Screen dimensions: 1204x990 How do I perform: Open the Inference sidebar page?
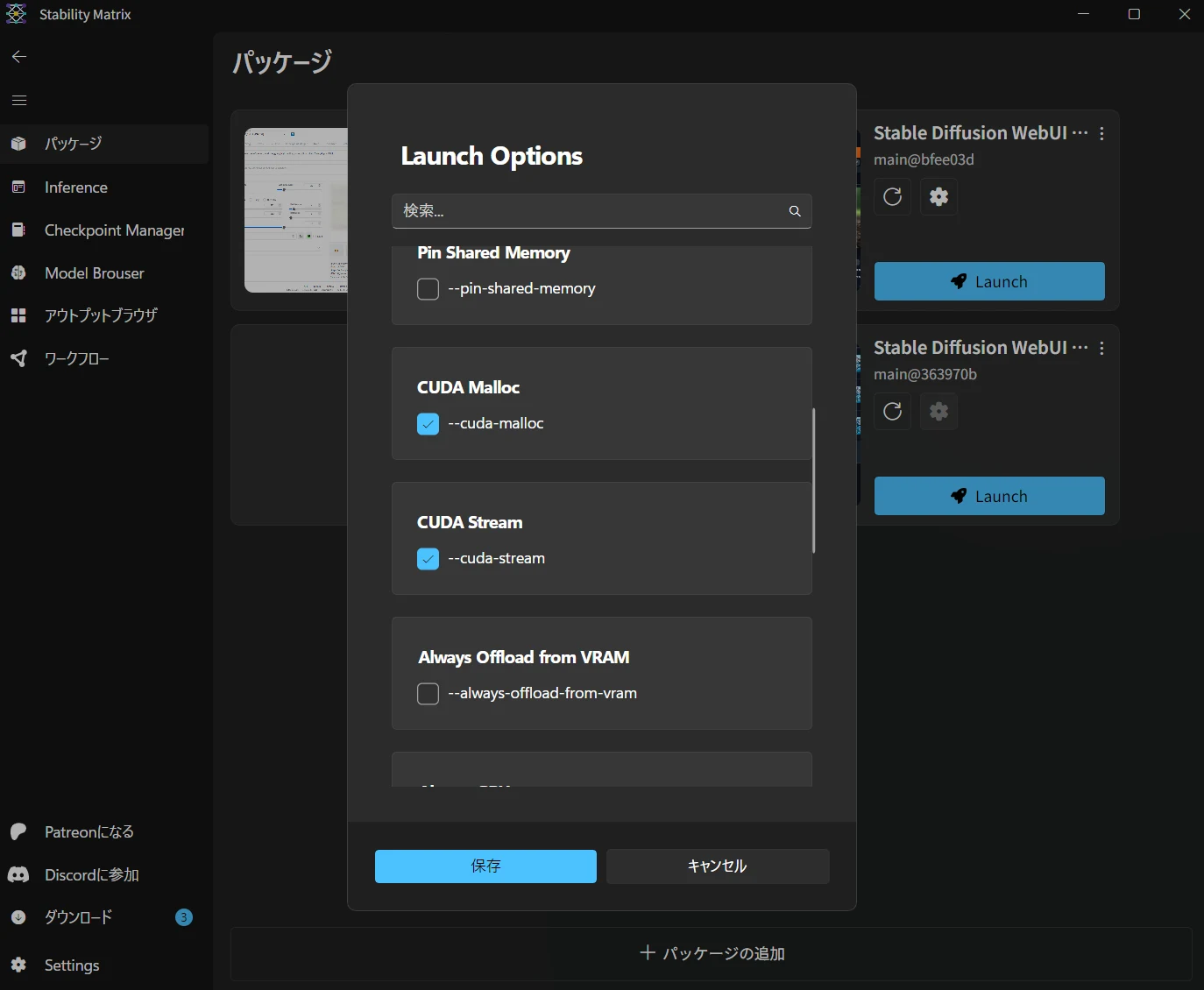point(104,187)
